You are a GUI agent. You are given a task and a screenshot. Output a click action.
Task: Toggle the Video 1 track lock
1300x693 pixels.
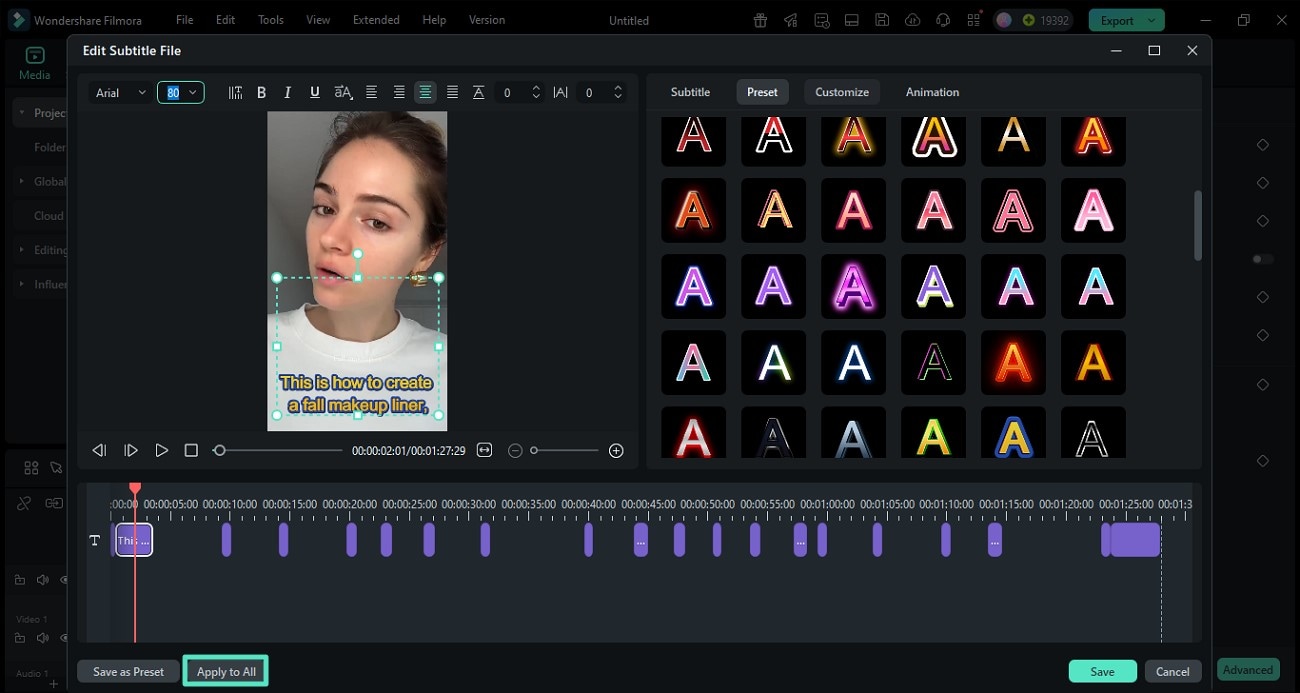tap(19, 638)
